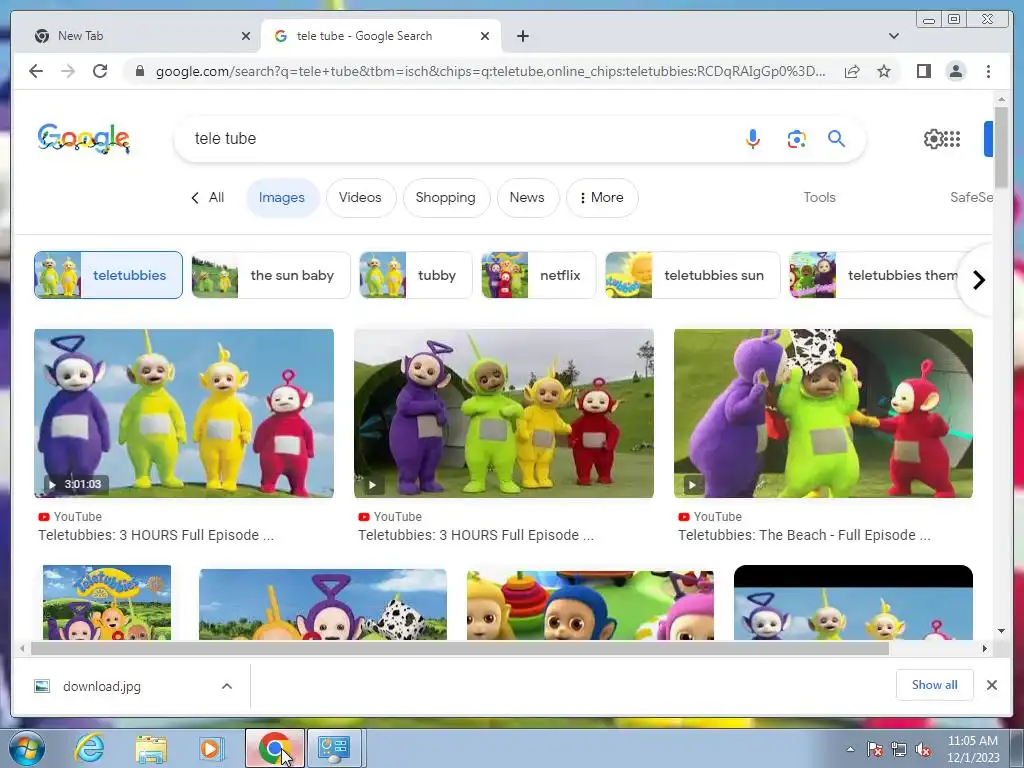Select the sun baby chip
This screenshot has height=768, width=1024.
[x=270, y=275]
